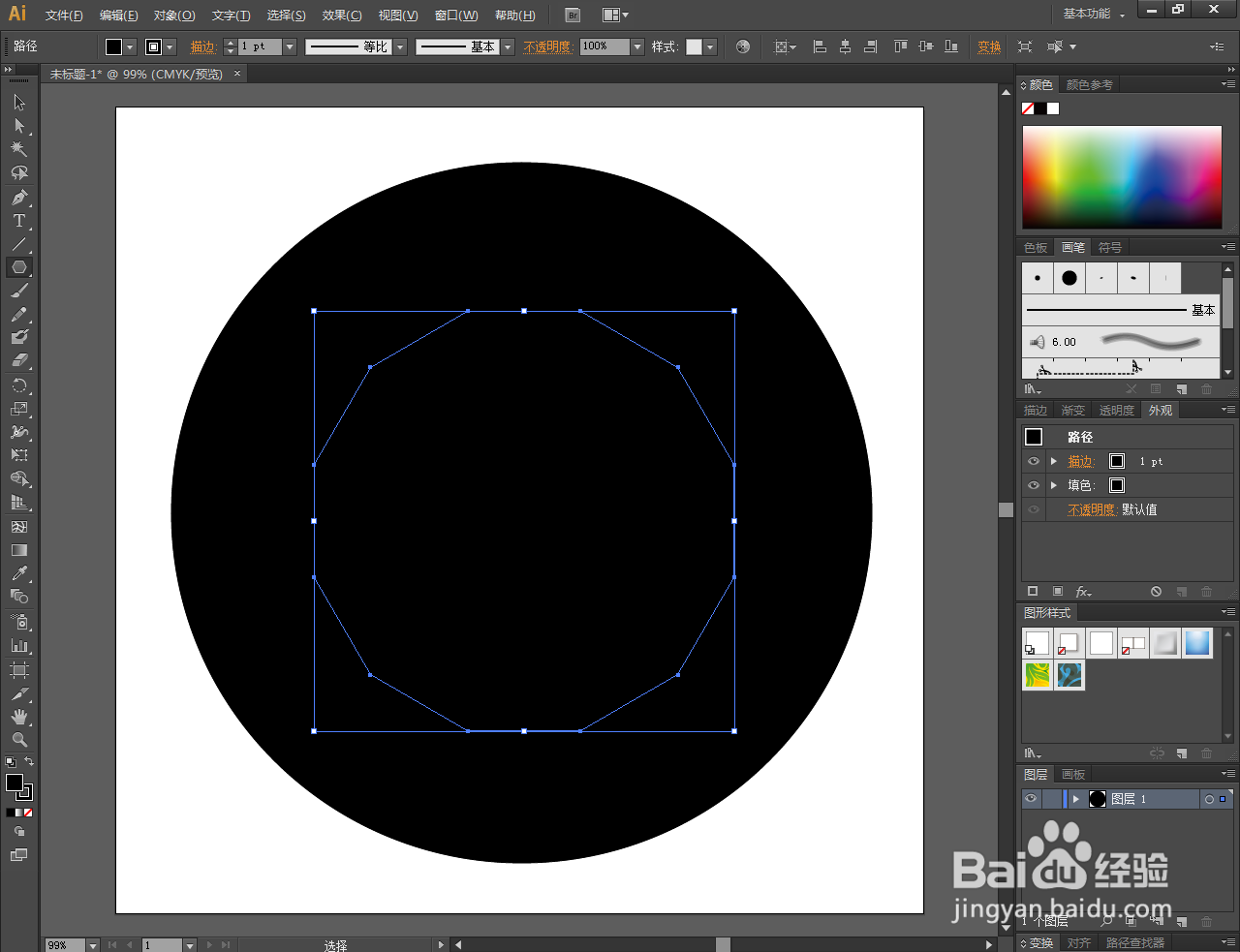The width and height of the screenshot is (1240, 952).
Task: Click horizontal align left icon
Action: click(820, 46)
